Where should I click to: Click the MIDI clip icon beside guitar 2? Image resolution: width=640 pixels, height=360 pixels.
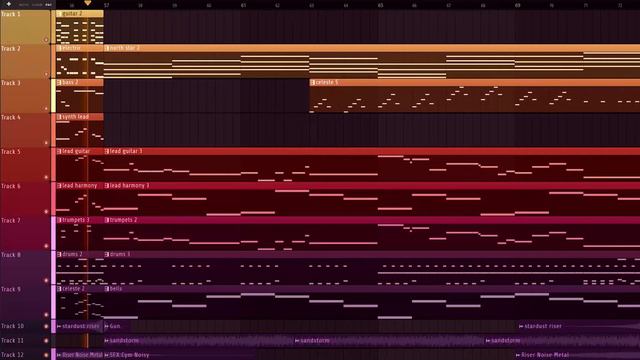click(x=59, y=14)
